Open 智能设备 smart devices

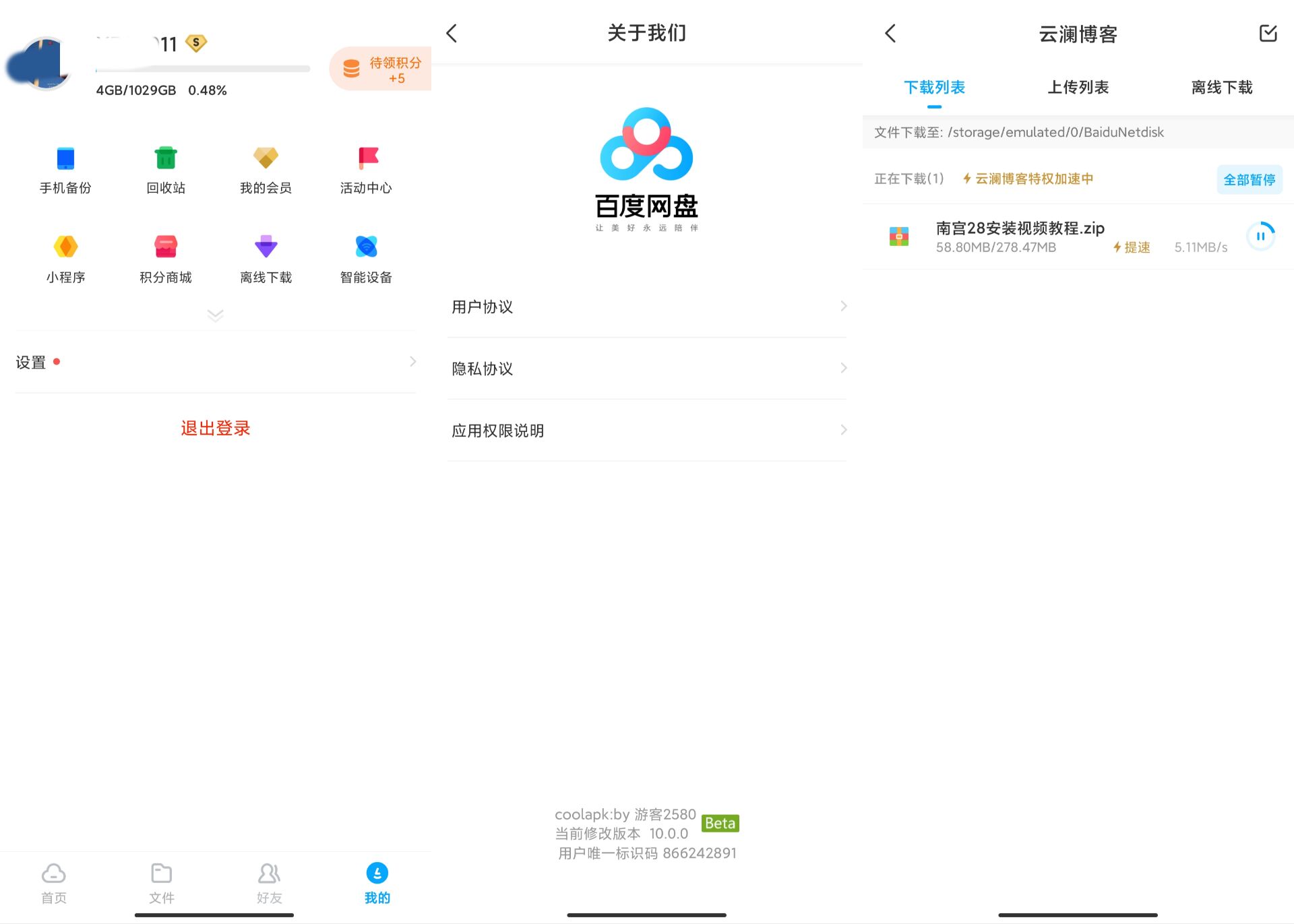(365, 257)
